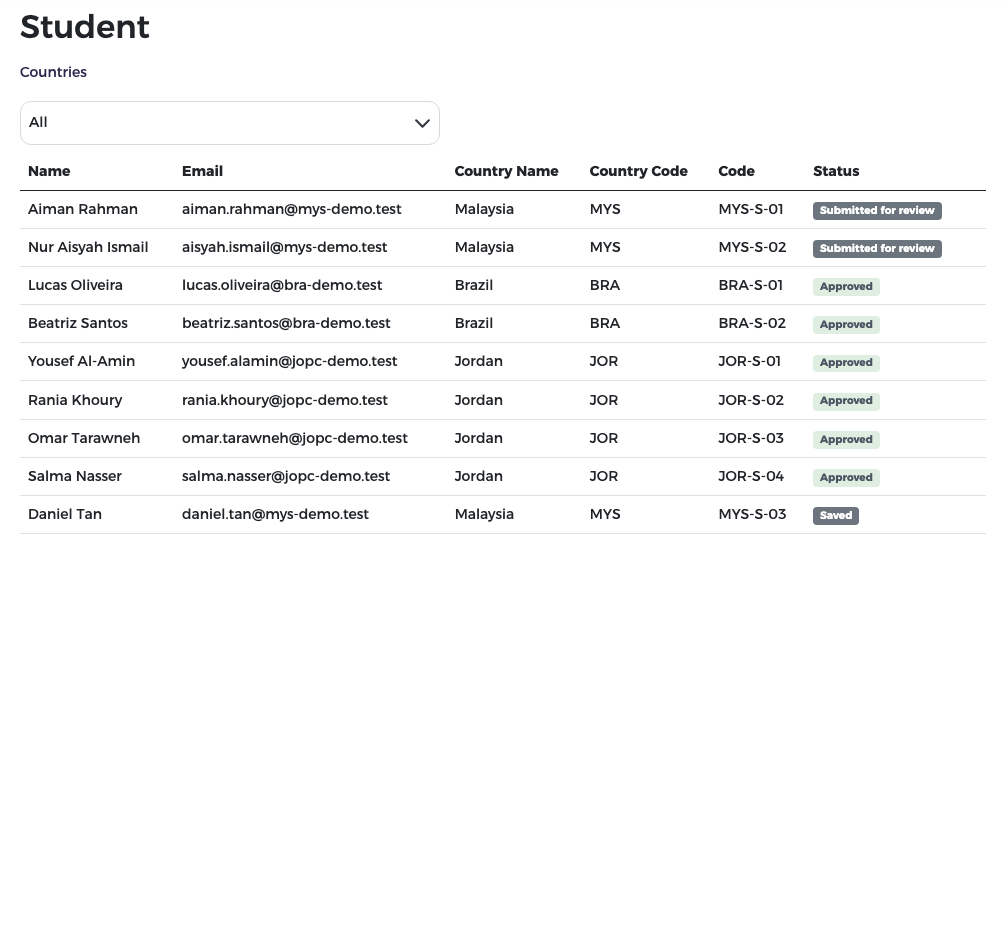Click email beatriz.santos@bra-demo.test

click(x=286, y=323)
